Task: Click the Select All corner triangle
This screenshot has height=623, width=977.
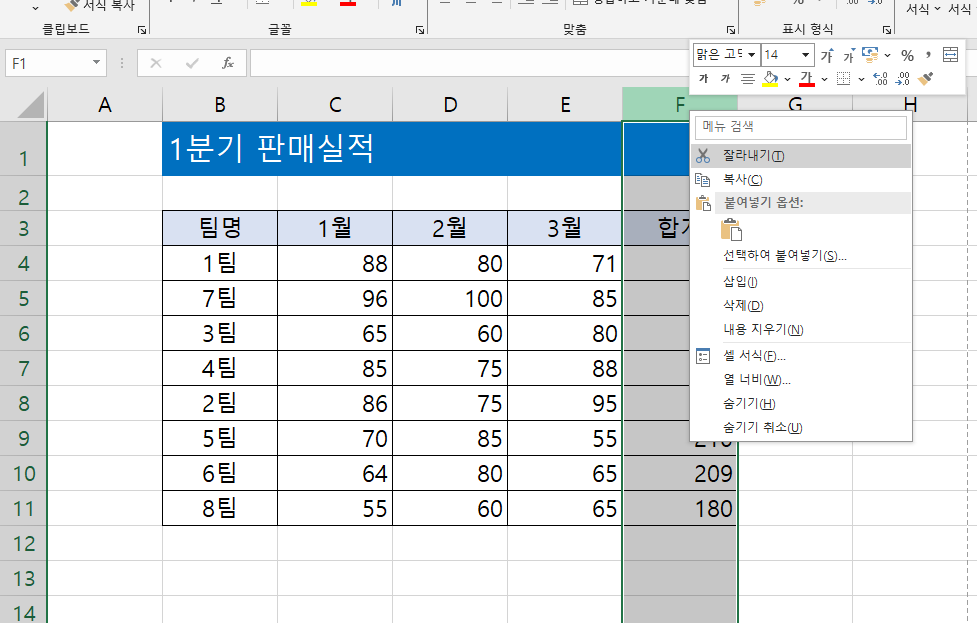Action: 30,105
